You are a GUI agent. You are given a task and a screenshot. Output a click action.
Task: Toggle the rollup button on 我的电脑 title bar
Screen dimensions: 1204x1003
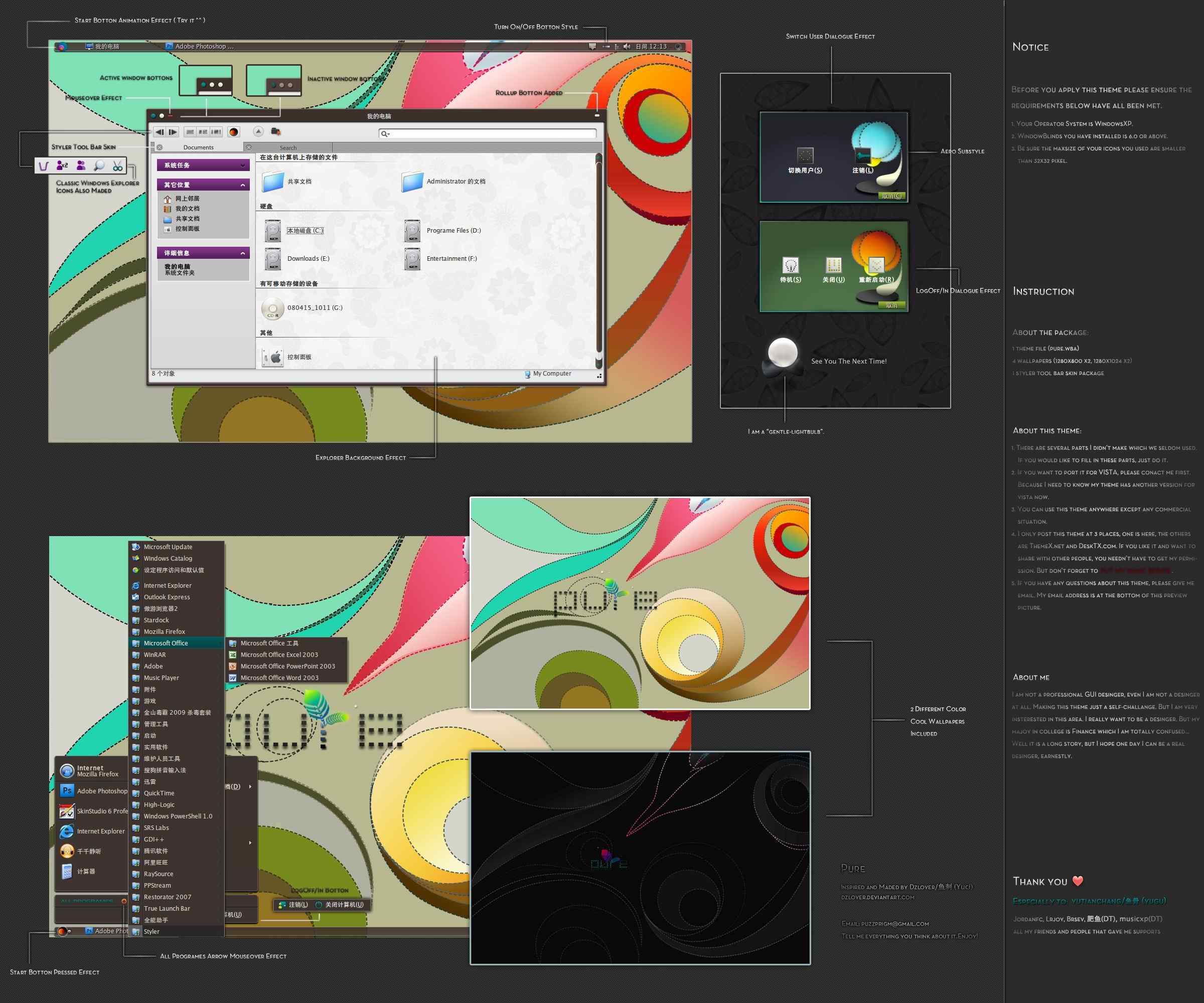(597, 115)
